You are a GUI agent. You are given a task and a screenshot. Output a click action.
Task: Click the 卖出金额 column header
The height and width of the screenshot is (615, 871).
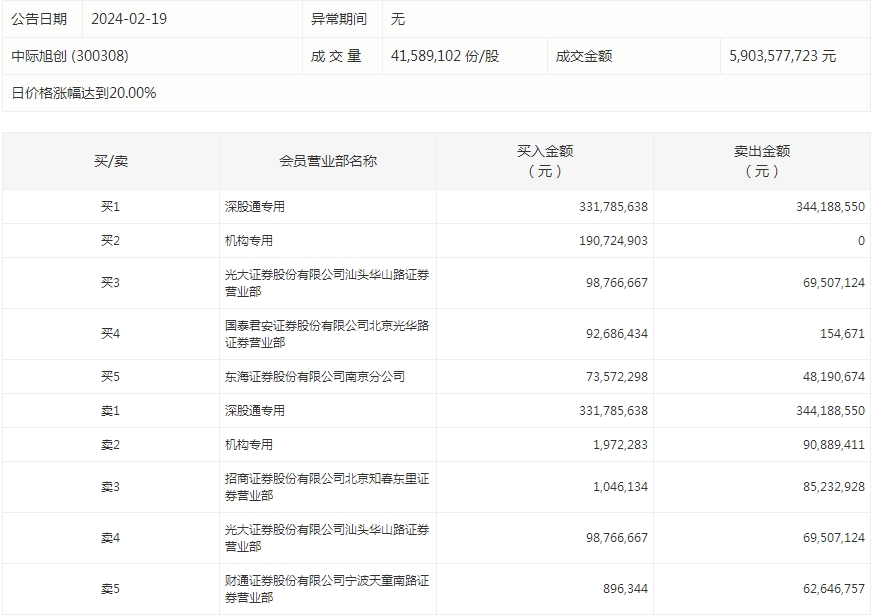click(762, 161)
